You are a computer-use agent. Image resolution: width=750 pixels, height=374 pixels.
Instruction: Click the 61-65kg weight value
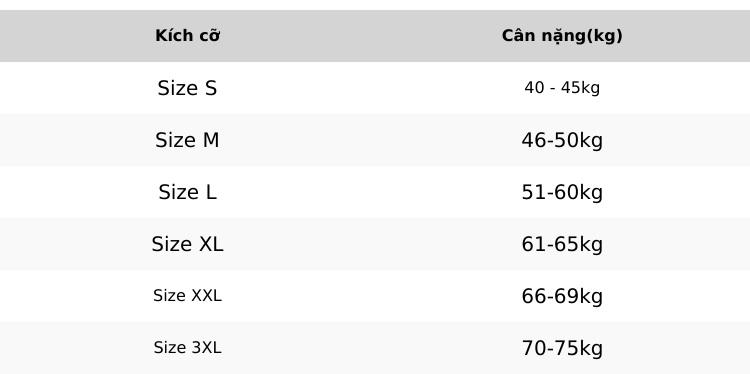pos(562,245)
